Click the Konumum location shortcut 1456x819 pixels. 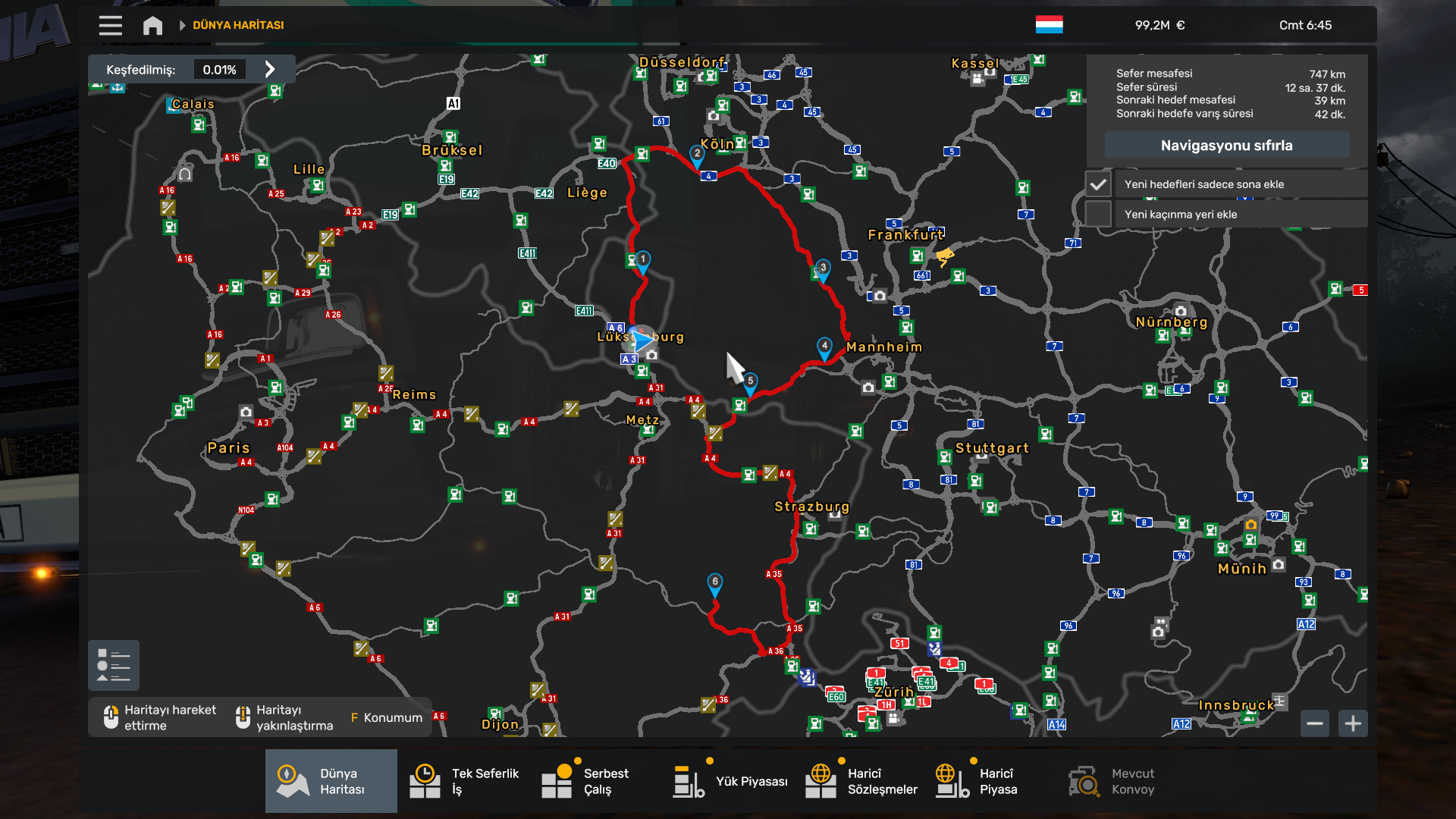(386, 717)
